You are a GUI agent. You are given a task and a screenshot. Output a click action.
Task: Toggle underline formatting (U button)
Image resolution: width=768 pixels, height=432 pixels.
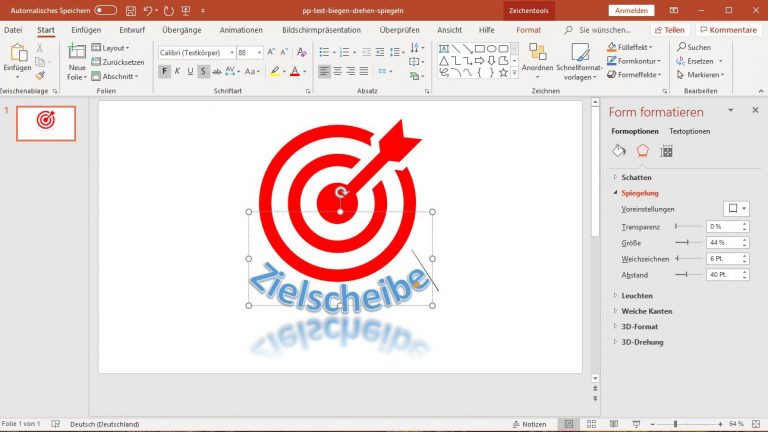(x=191, y=71)
